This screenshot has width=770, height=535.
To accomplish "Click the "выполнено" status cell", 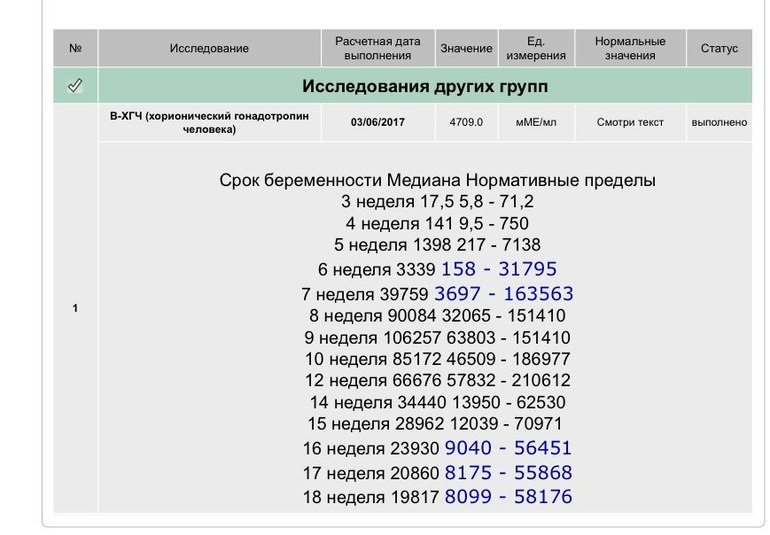I will click(719, 123).
